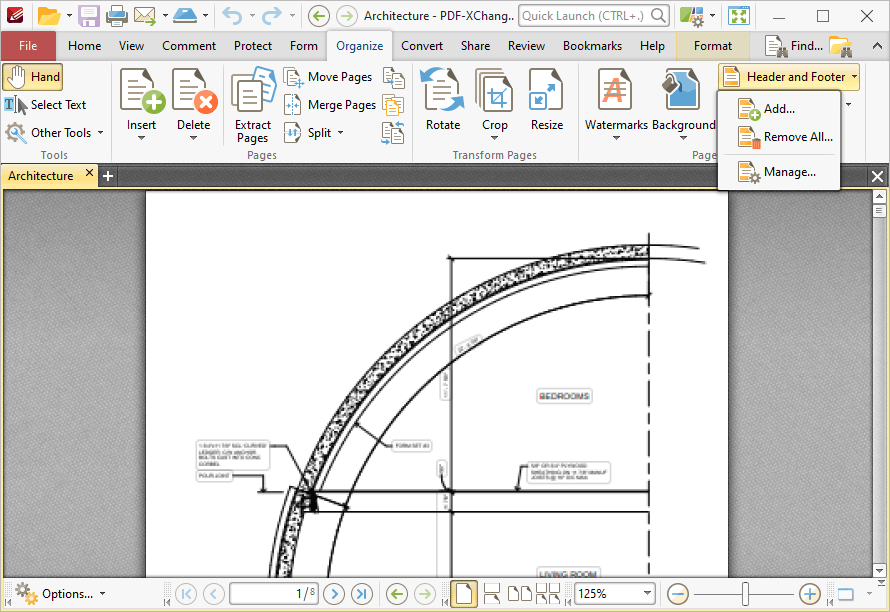Viewport: 890px width, 612px height.
Task: Toggle the full screen mode icon
Action: pos(738,16)
